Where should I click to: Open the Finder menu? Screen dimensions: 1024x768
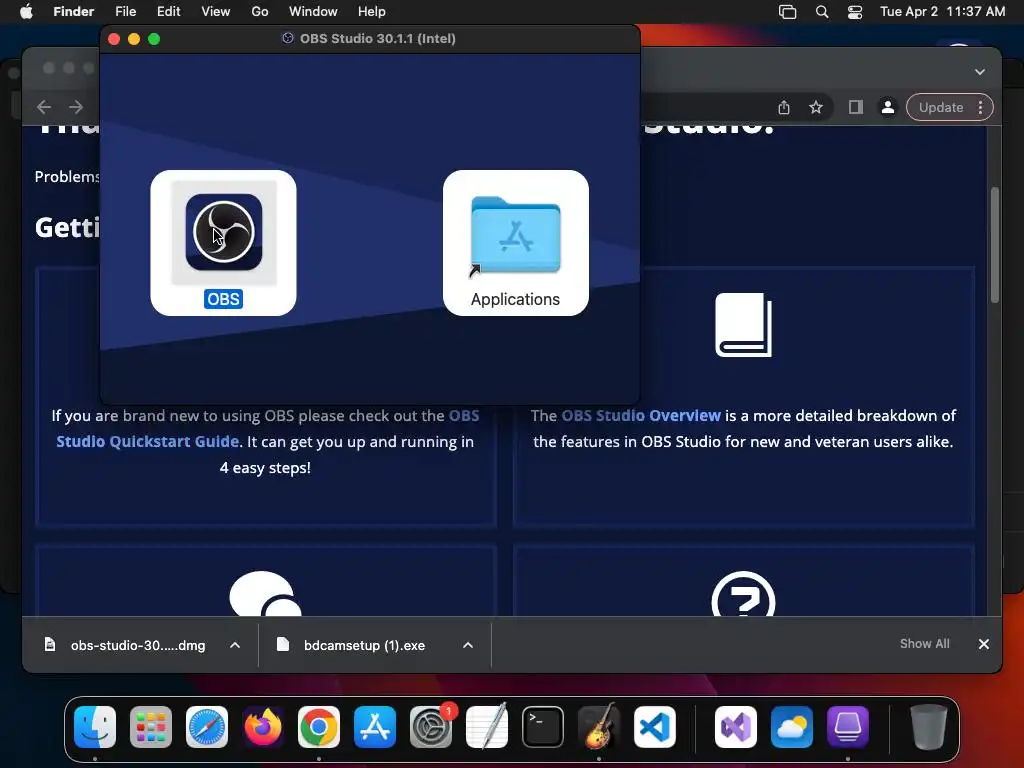(73, 12)
